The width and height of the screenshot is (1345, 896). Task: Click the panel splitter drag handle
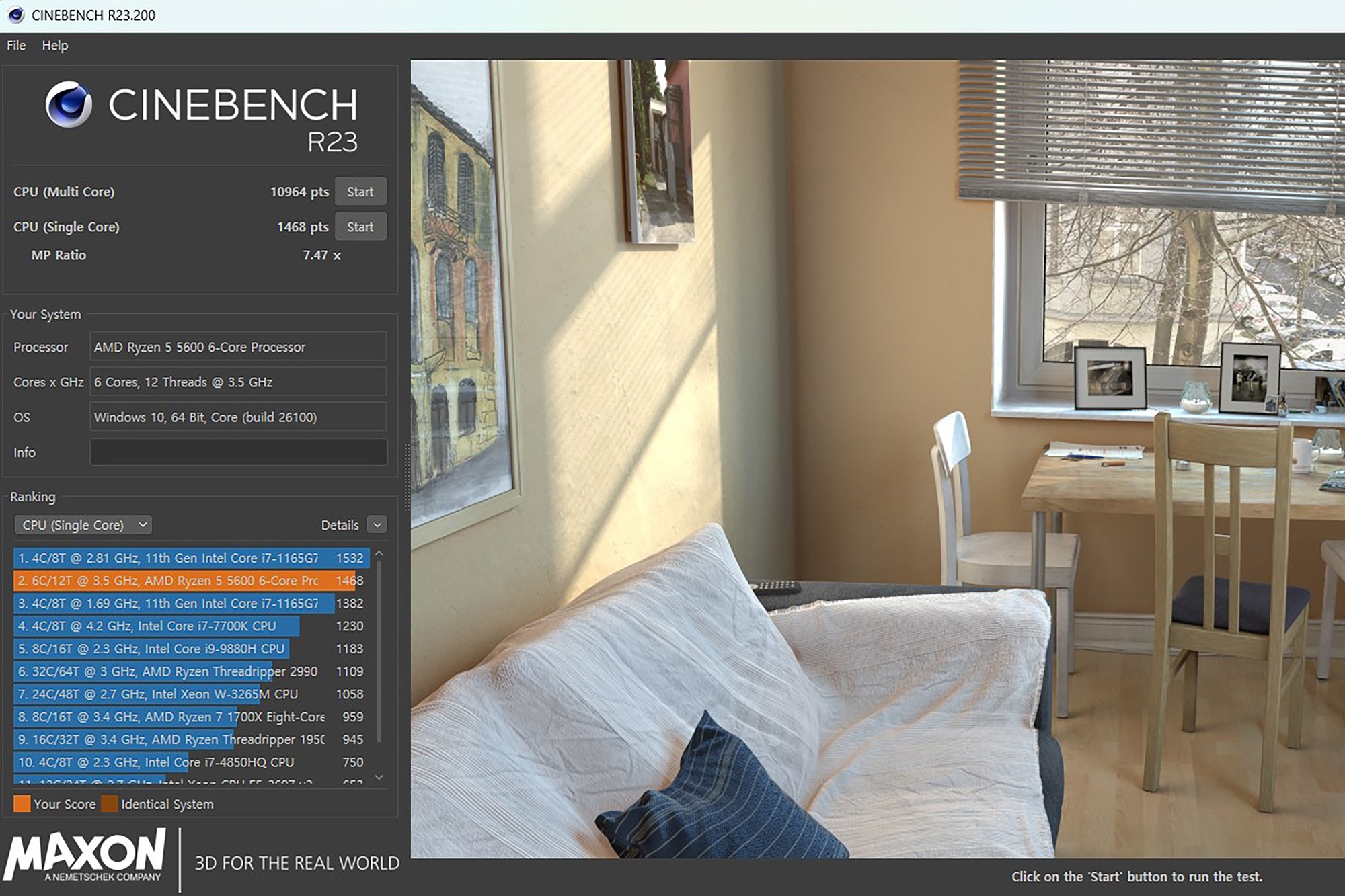406,477
